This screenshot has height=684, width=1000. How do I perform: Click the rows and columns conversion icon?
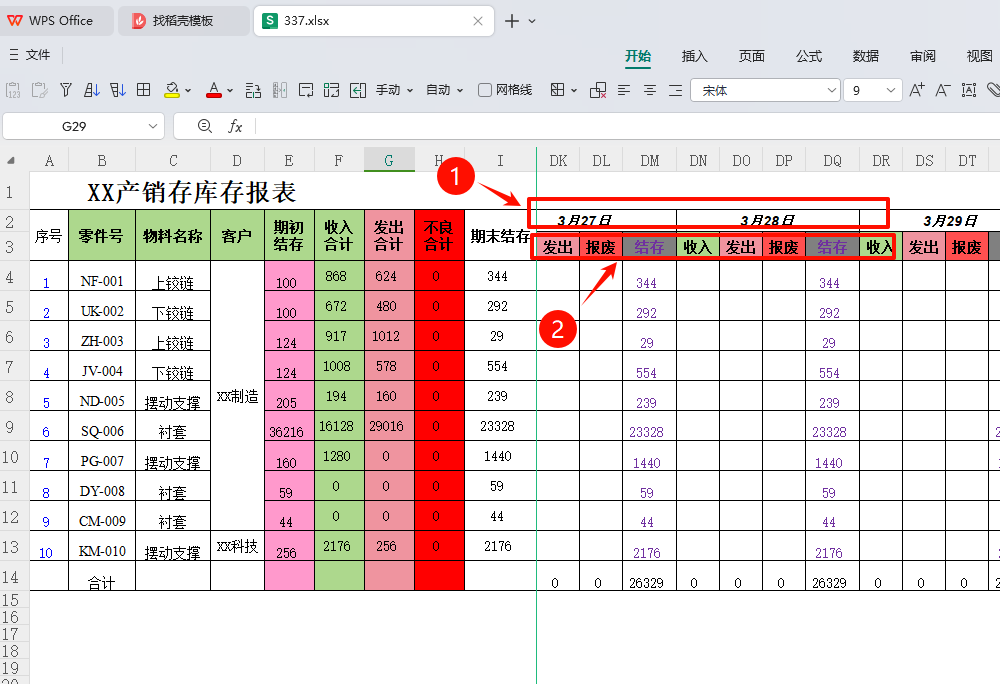(253, 91)
